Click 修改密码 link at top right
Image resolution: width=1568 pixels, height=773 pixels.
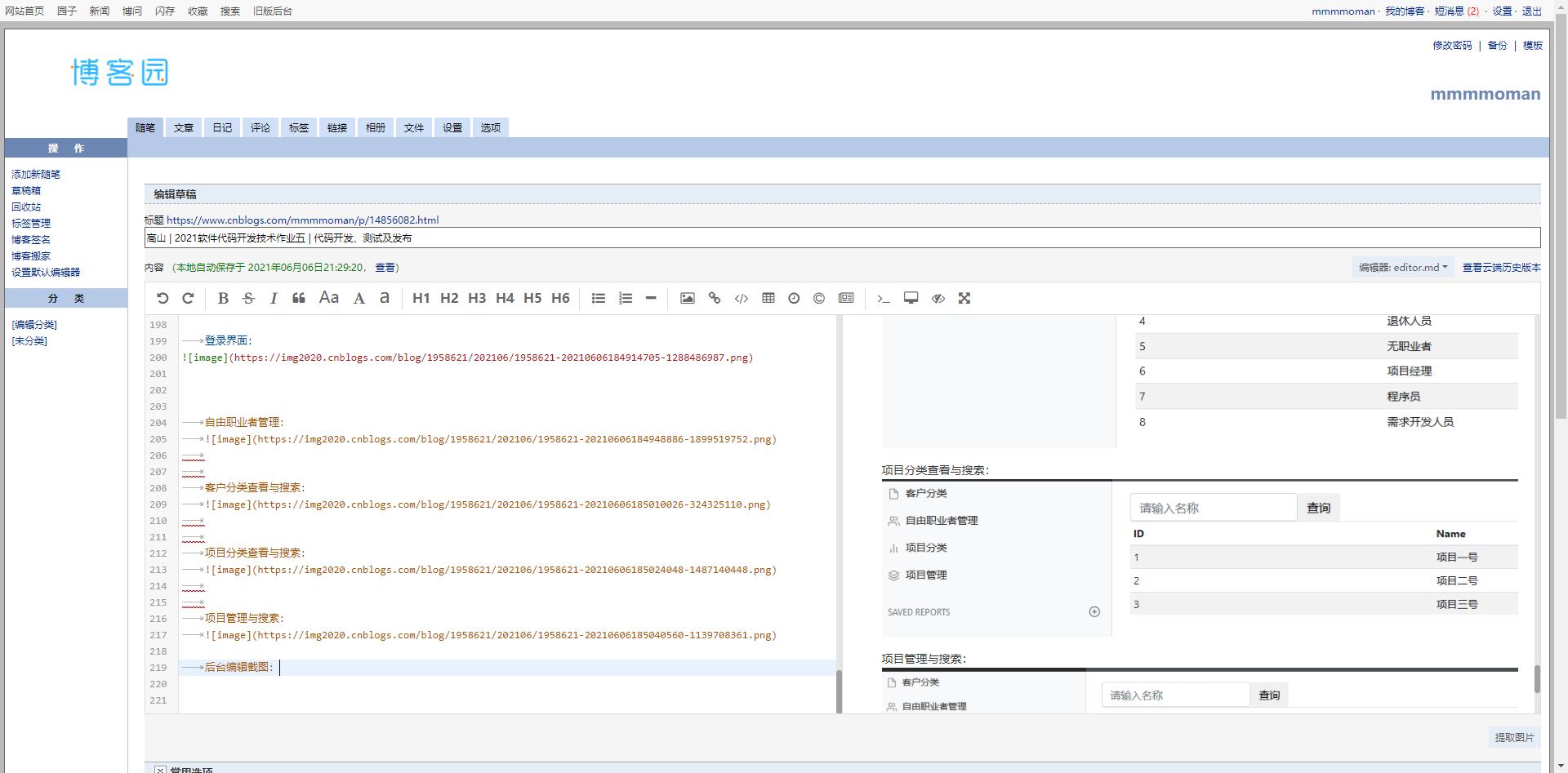1452,46
